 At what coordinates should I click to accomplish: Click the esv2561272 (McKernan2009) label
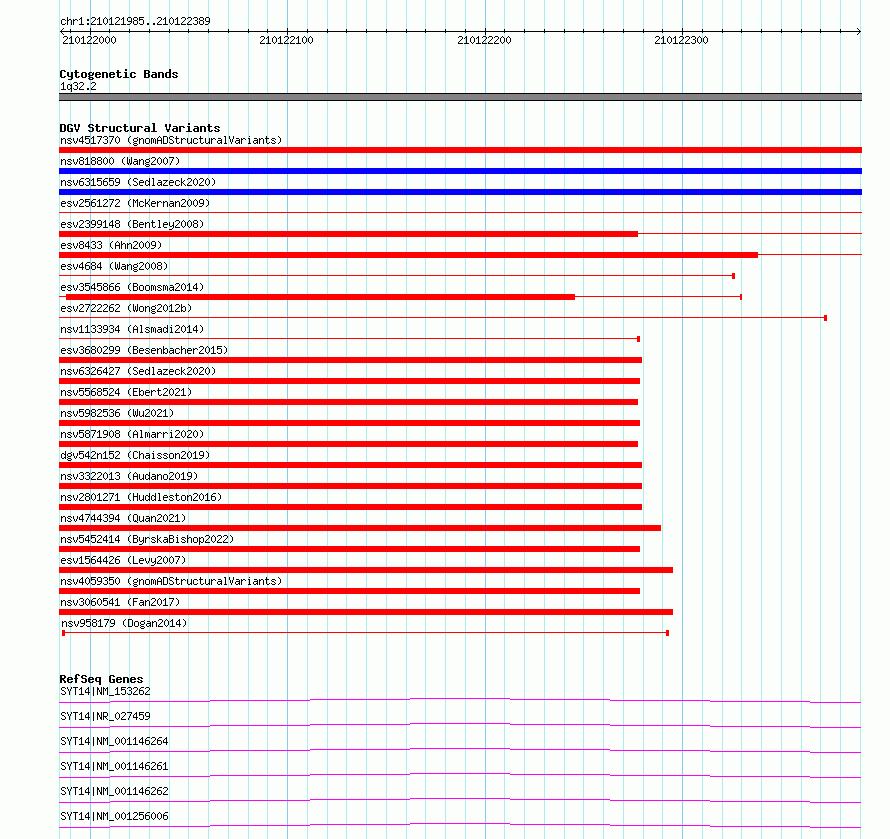[135, 203]
